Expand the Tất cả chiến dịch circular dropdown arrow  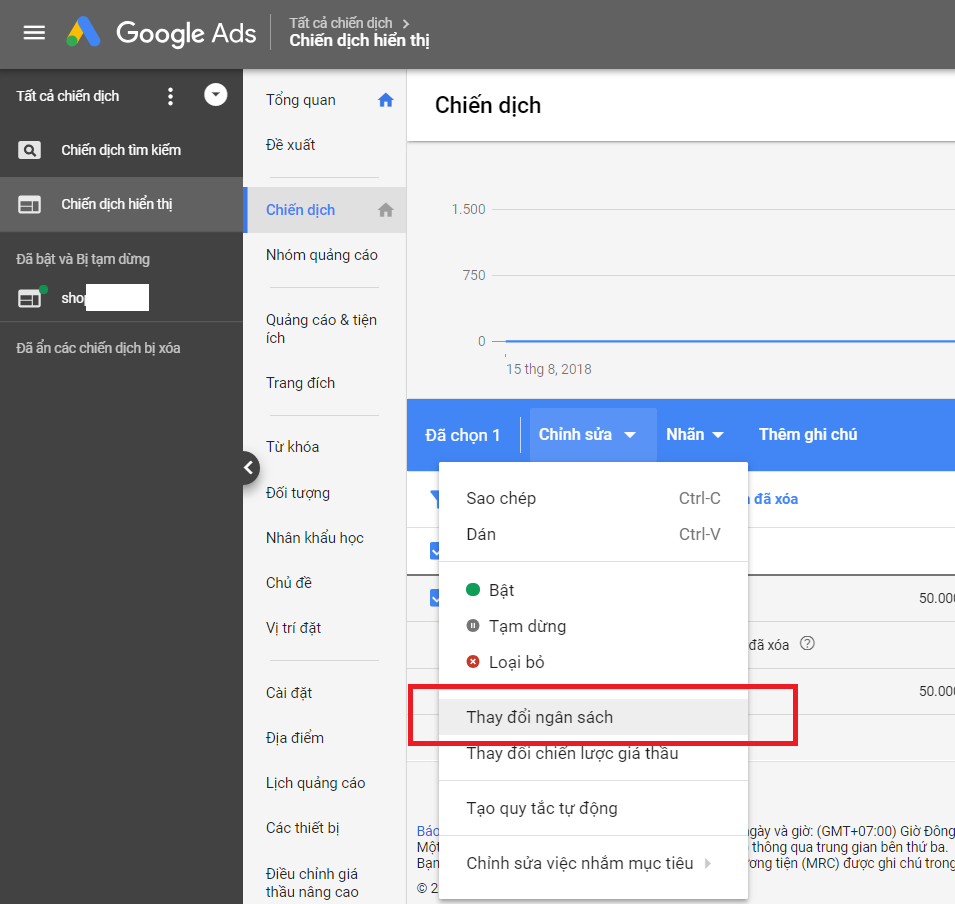215,95
